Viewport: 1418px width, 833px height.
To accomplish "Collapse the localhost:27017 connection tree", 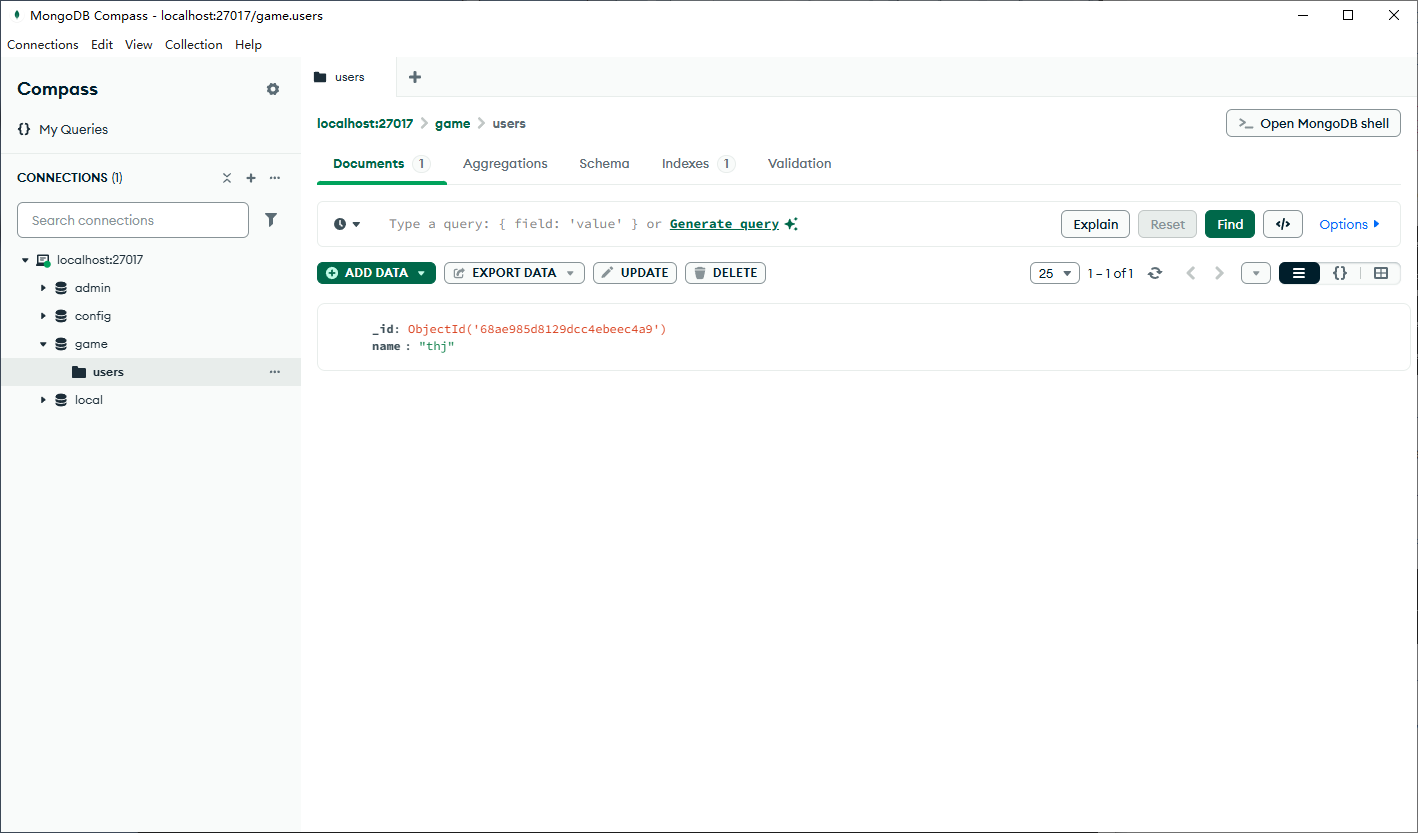I will [25, 260].
